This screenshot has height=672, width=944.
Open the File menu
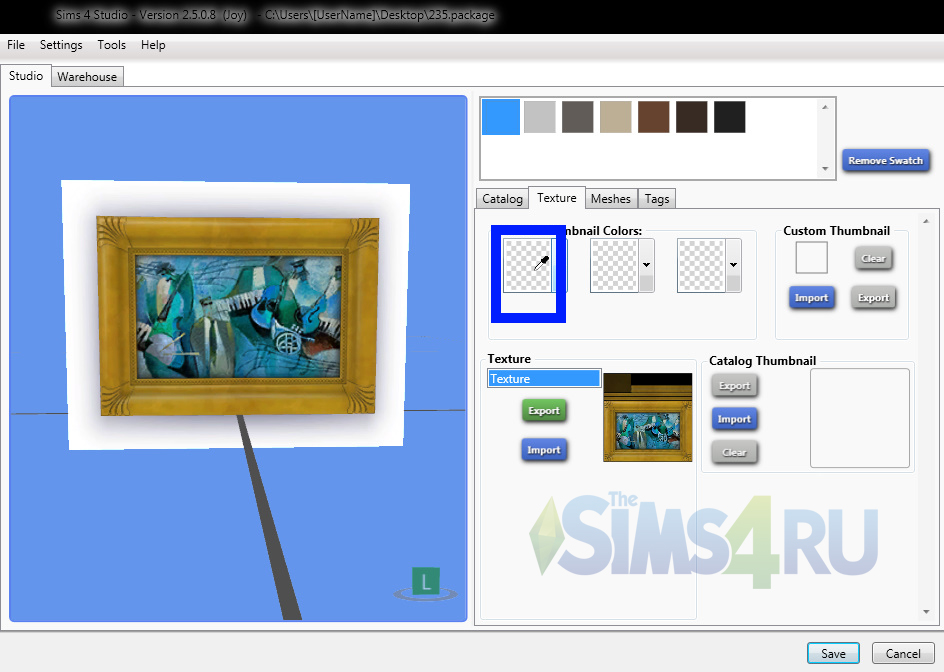coord(16,45)
